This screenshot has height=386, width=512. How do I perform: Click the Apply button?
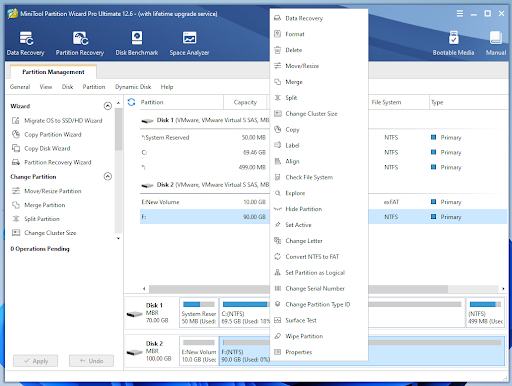36,361
